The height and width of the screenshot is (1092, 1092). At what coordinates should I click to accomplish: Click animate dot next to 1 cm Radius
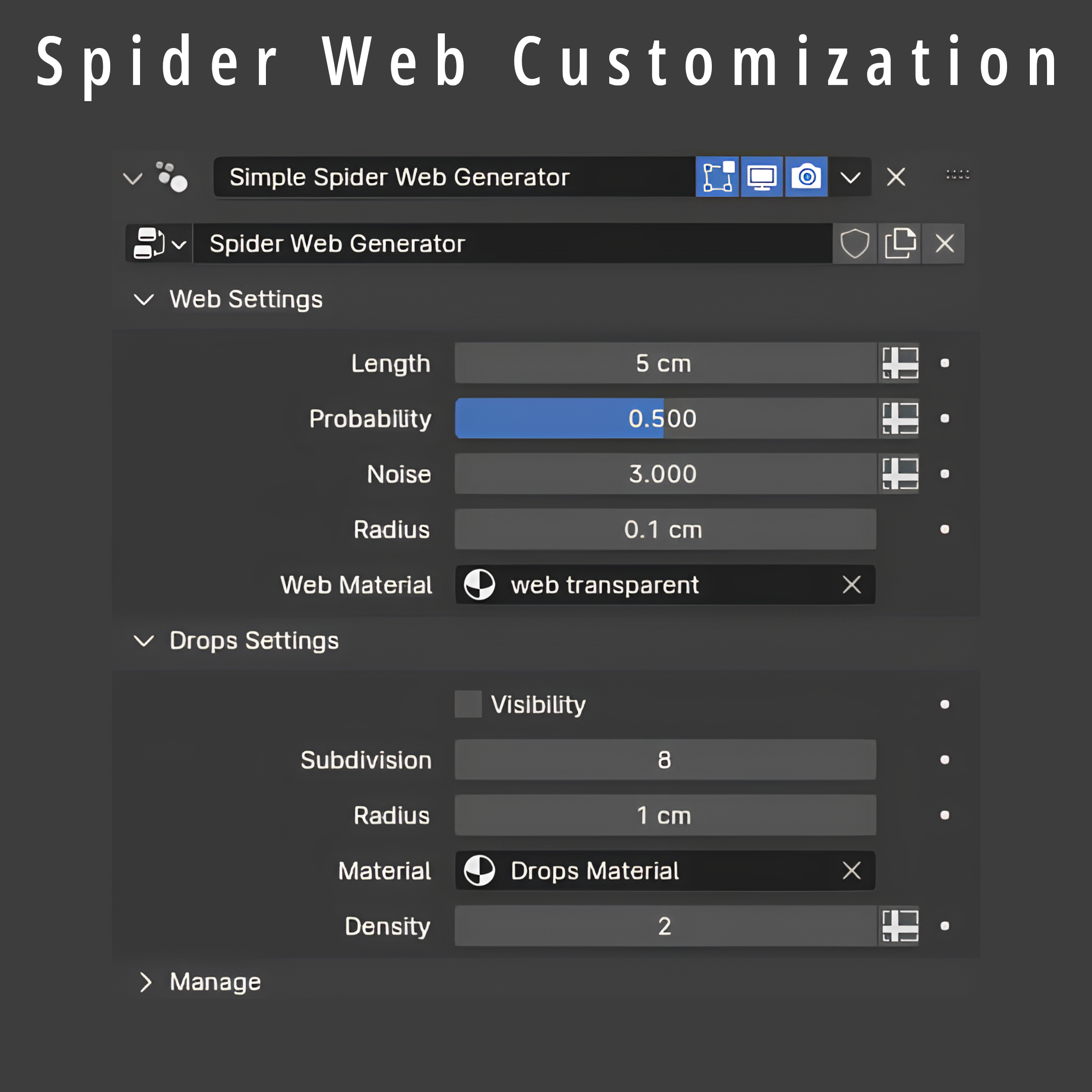tap(944, 815)
